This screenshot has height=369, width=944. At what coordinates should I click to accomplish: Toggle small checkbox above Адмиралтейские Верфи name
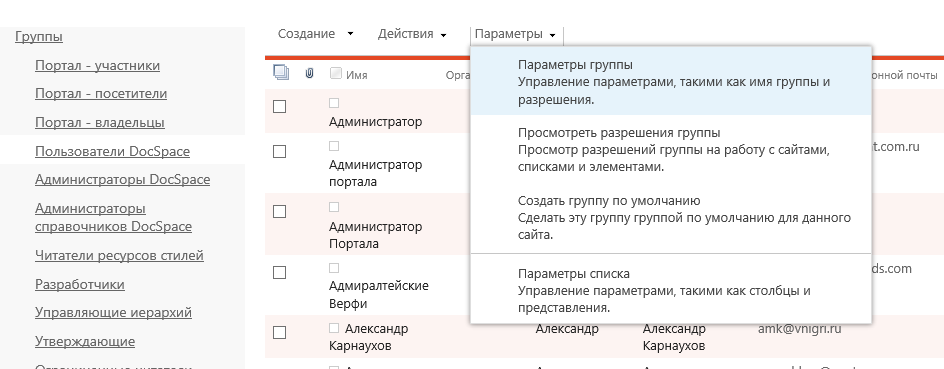(334, 268)
